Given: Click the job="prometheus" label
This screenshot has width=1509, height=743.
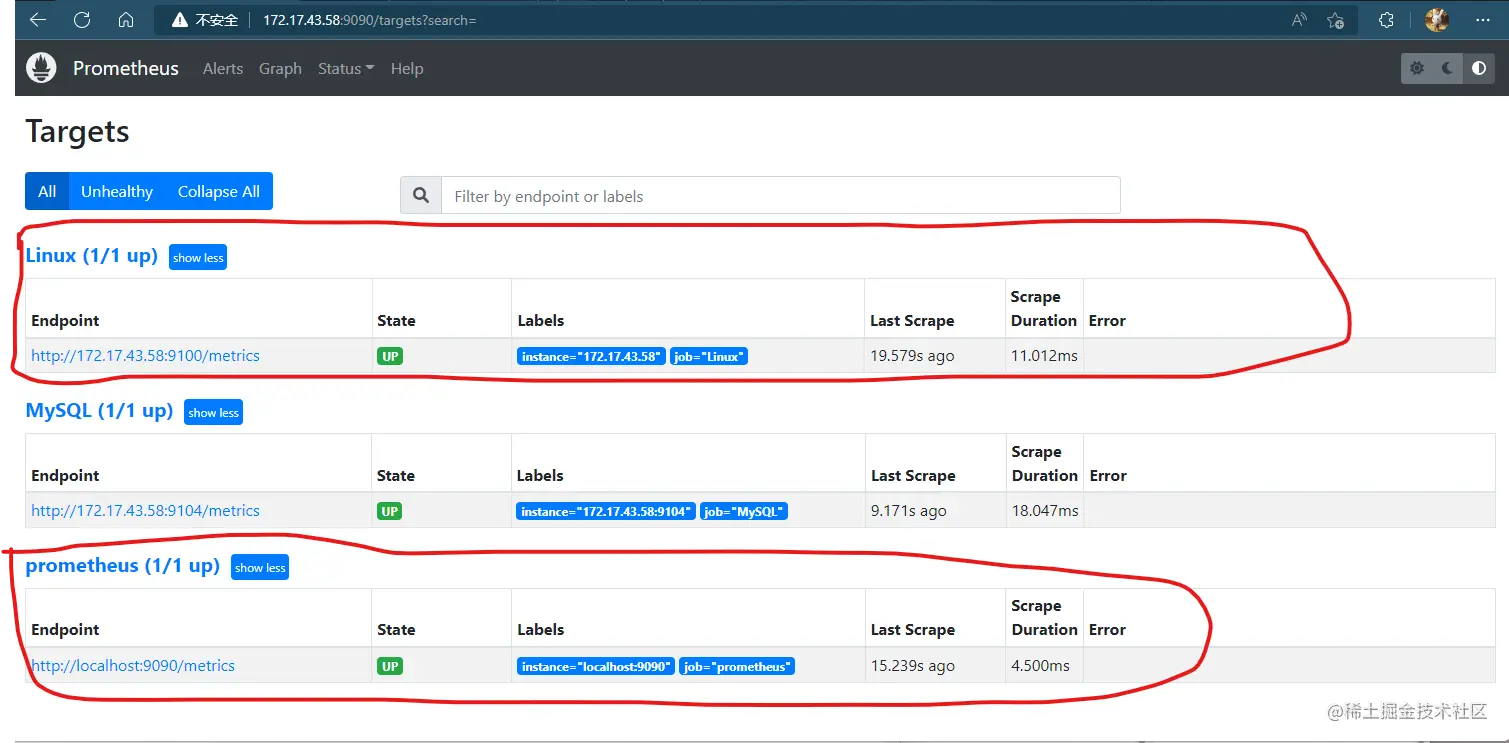Looking at the screenshot, I should [x=737, y=666].
